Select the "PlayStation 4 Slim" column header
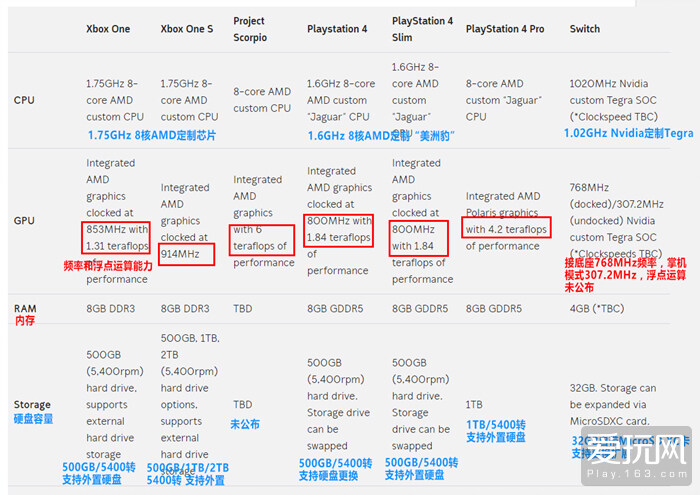700x495 pixels. [422, 29]
